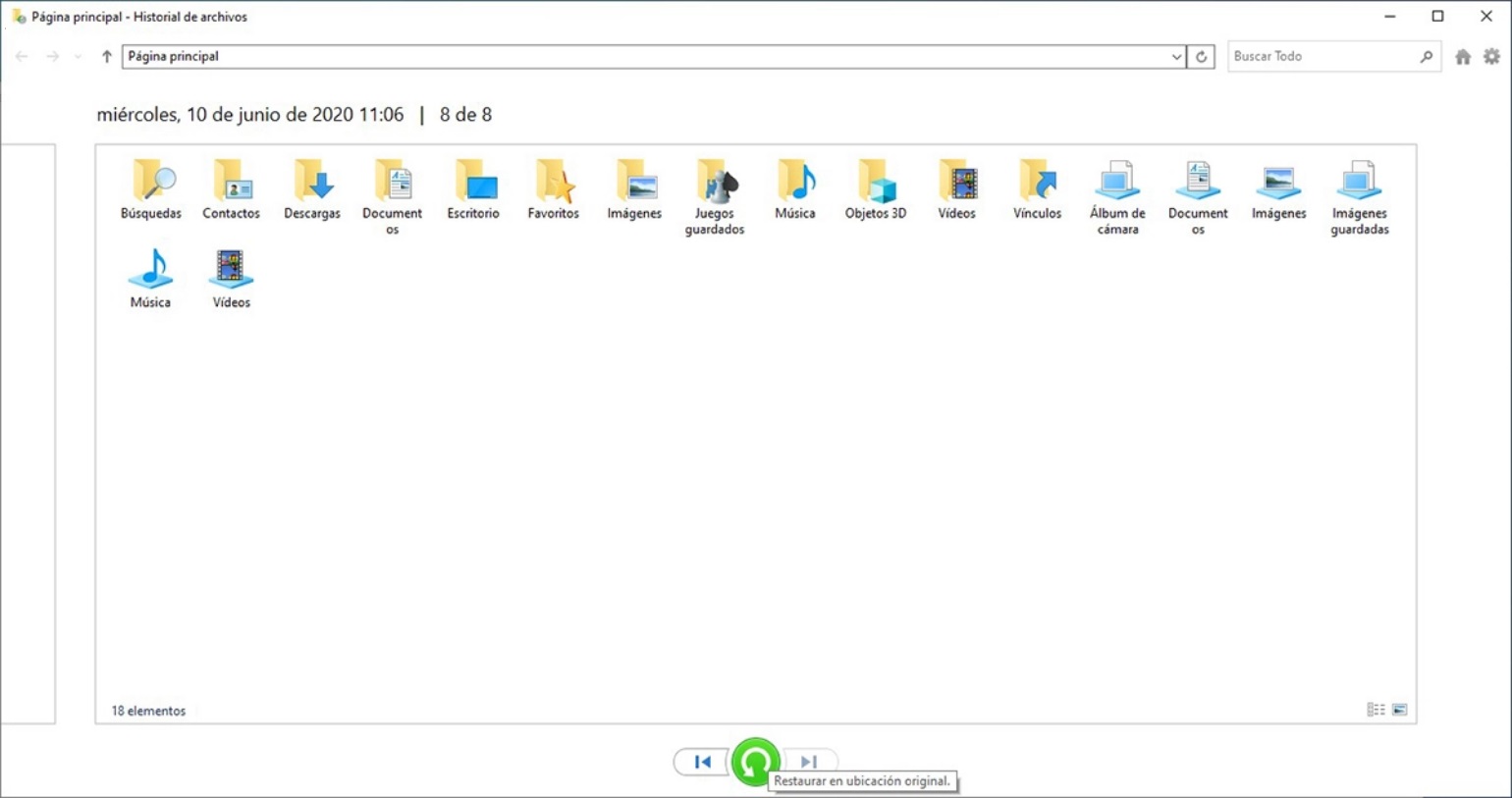The width and height of the screenshot is (1512, 798).
Task: Select the Favoritos folder
Action: [x=553, y=190]
